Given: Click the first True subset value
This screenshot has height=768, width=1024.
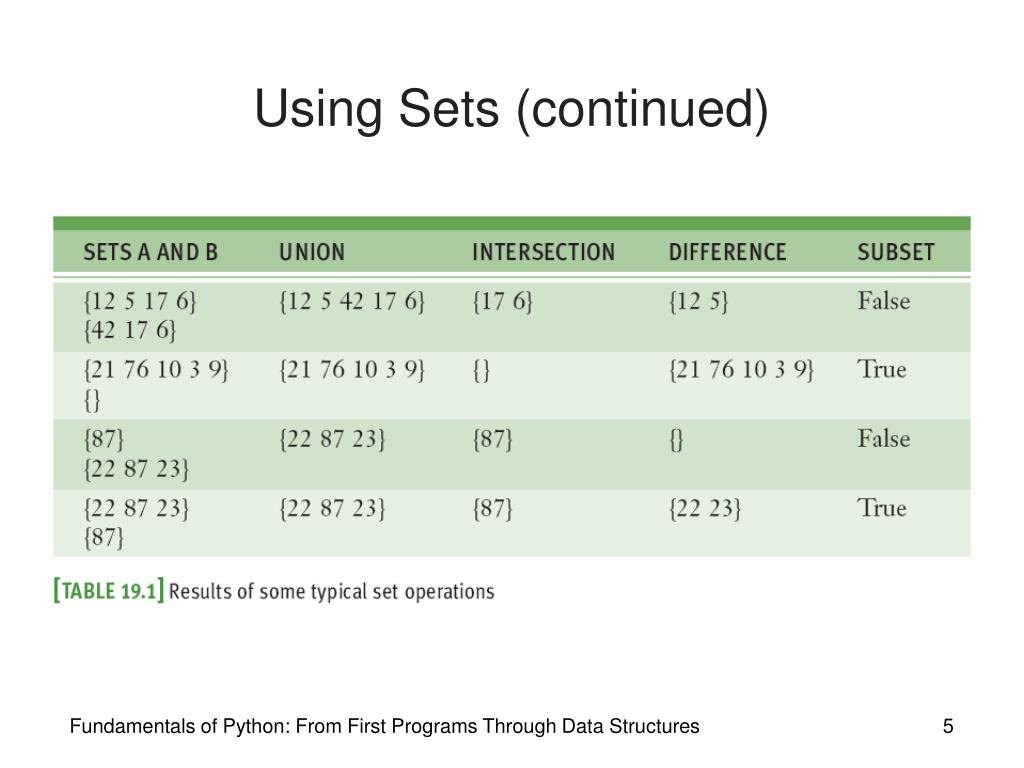Looking at the screenshot, I should click(882, 370).
